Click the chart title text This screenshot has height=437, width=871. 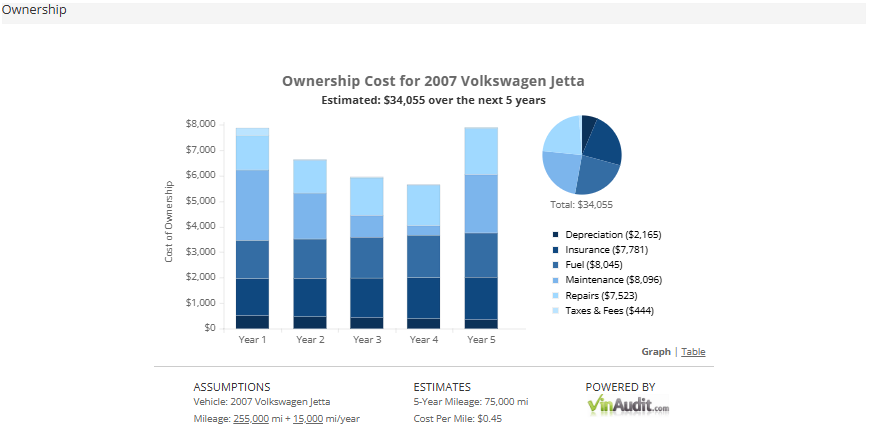(433, 81)
